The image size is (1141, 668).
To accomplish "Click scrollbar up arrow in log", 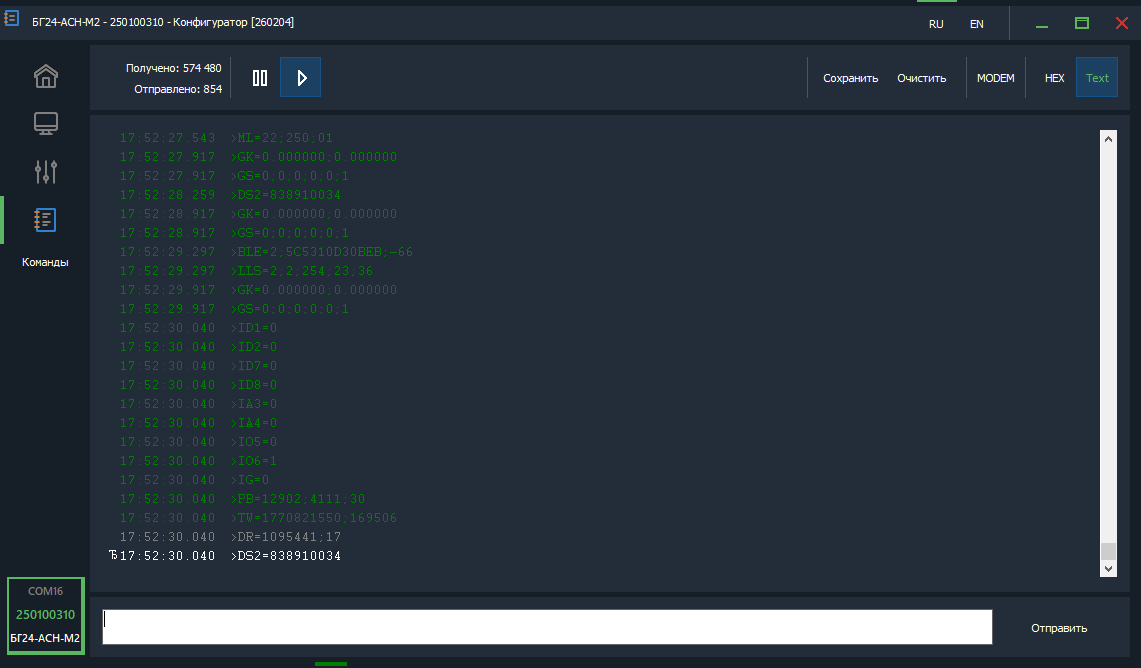I will coord(1108,139).
